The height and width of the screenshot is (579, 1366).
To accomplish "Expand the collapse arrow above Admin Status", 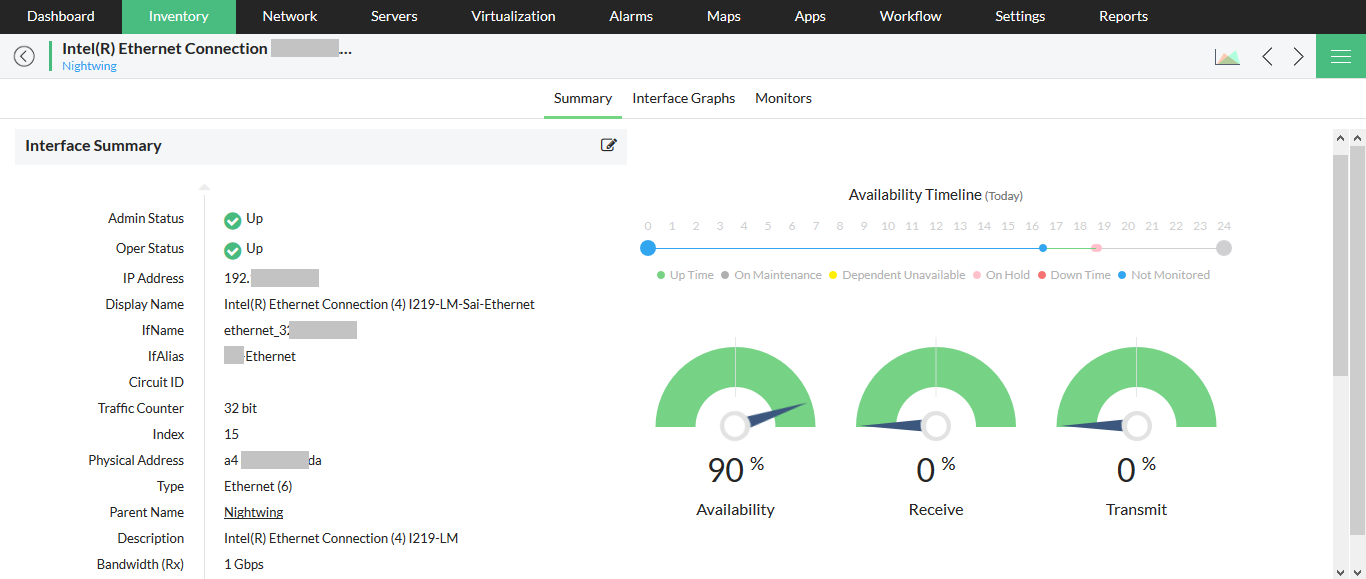I will pos(204,186).
